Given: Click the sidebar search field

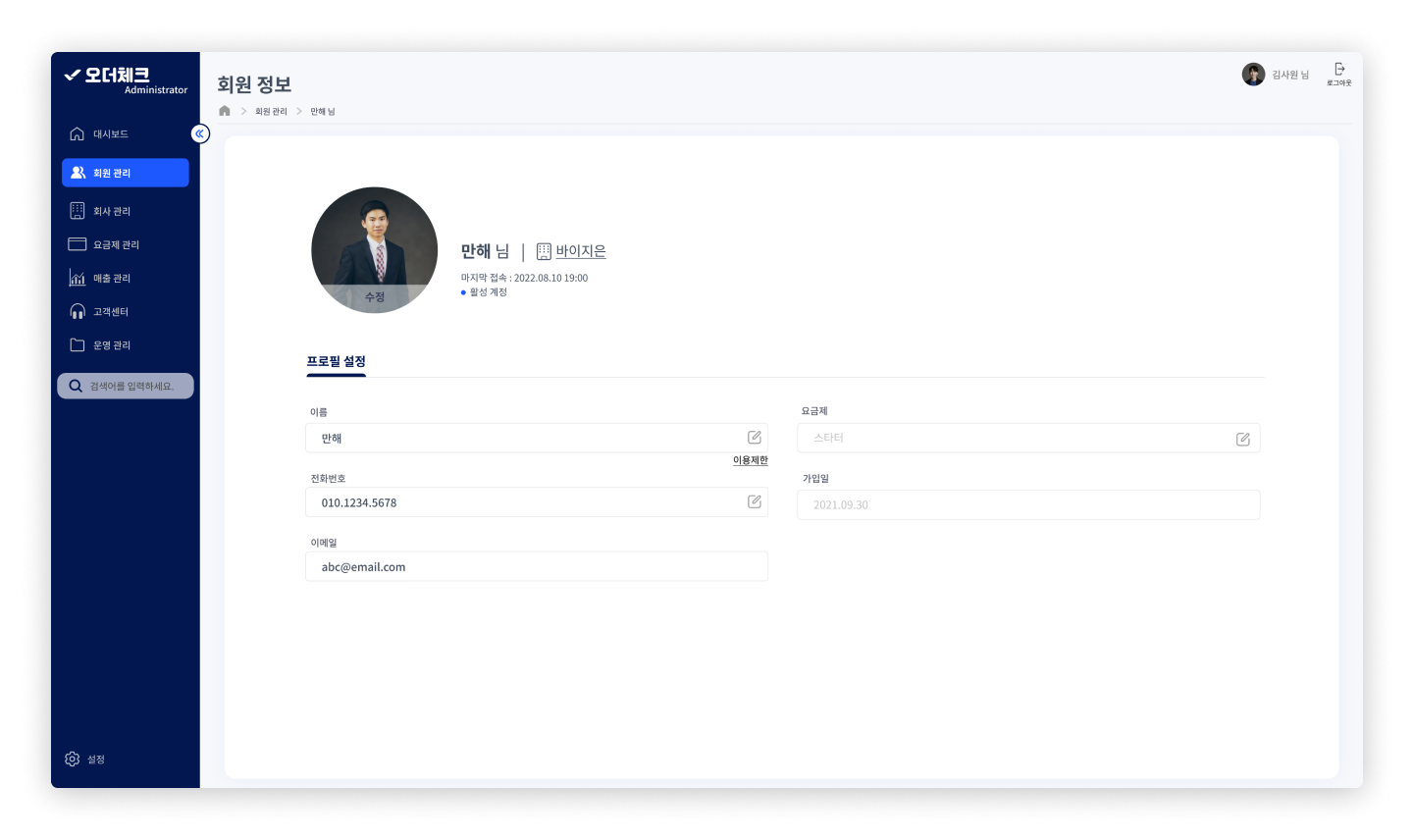Looking at the screenshot, I should 126,386.
